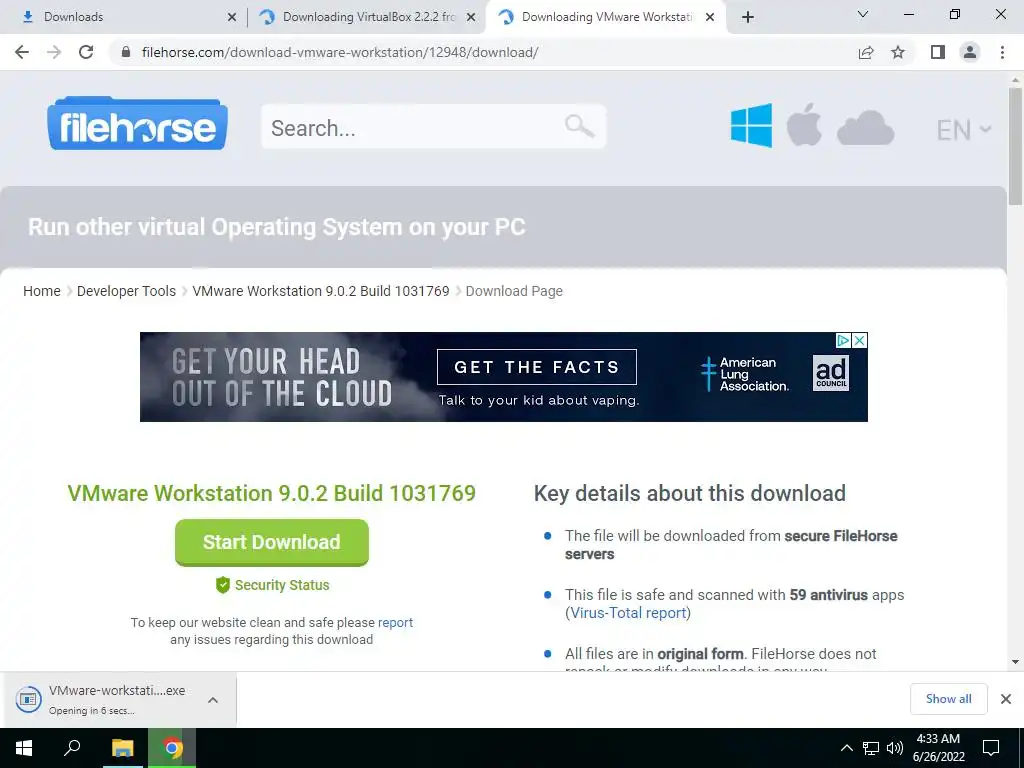Open the Windows Start menu

point(24,748)
